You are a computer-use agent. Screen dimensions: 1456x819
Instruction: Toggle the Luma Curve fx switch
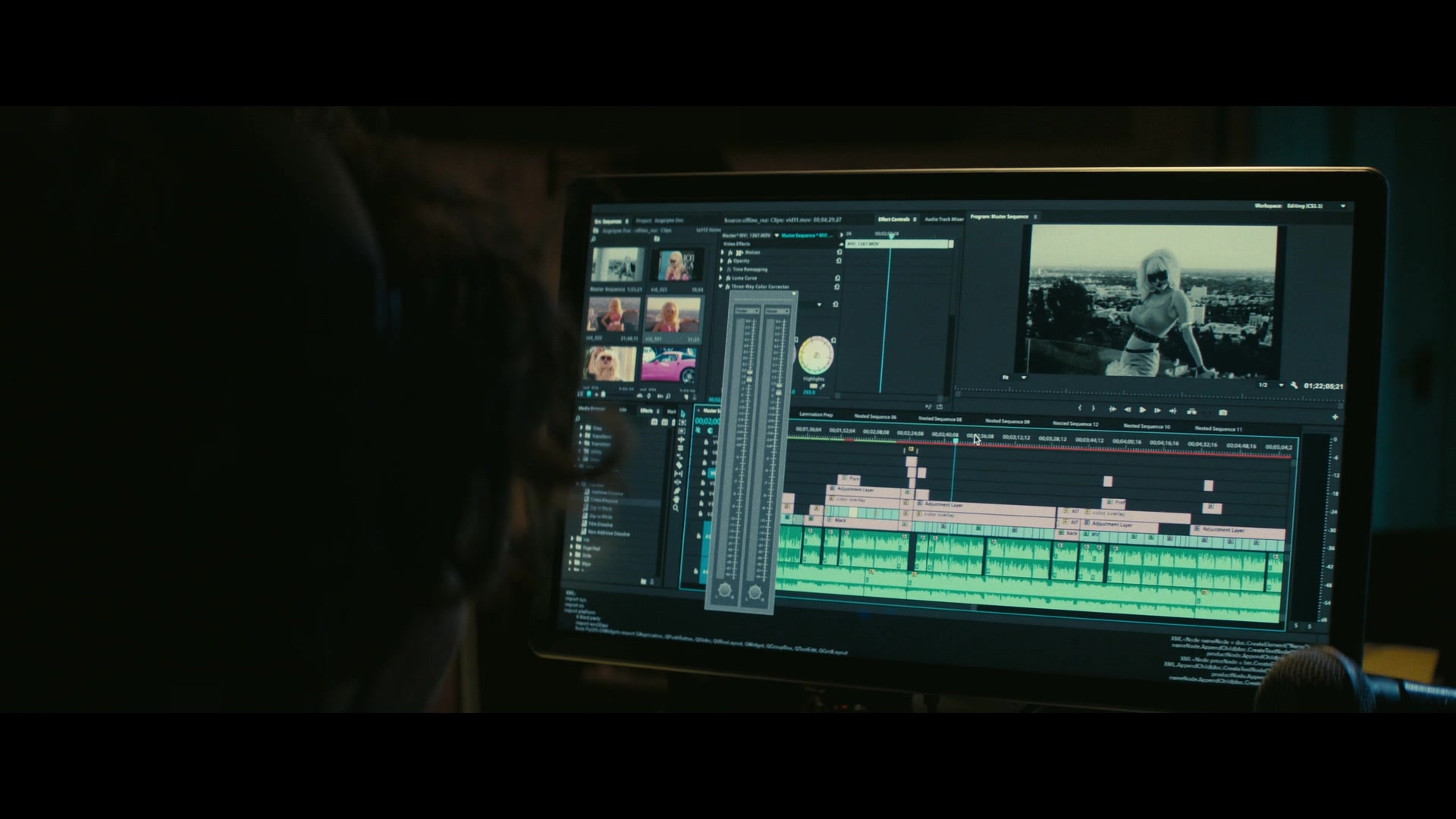[x=728, y=278]
